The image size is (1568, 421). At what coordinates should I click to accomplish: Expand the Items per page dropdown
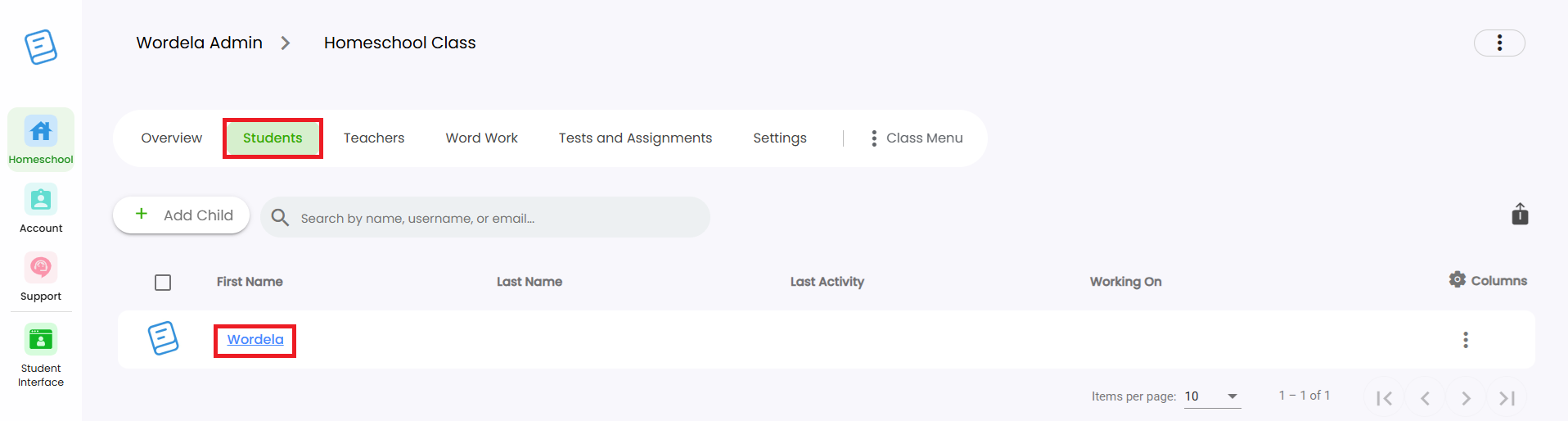point(1212,396)
